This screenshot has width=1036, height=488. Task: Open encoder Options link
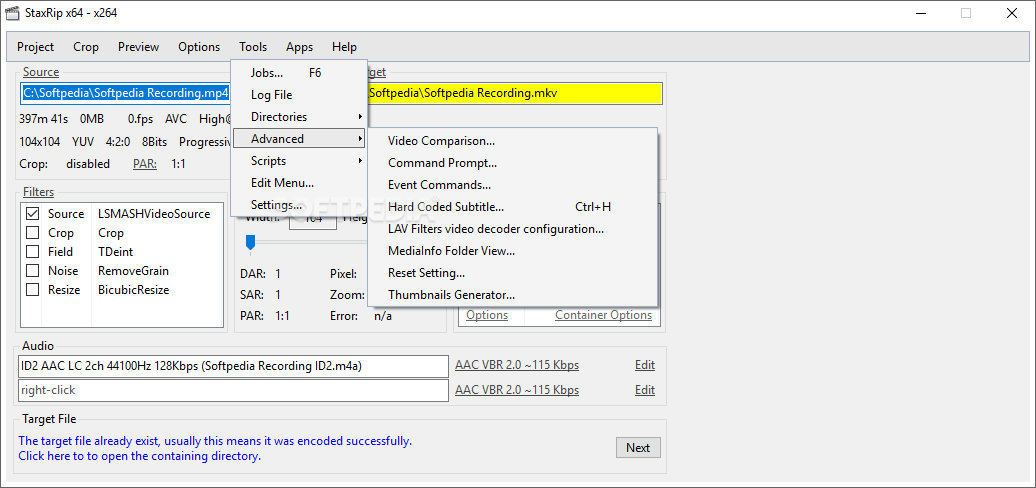(487, 315)
